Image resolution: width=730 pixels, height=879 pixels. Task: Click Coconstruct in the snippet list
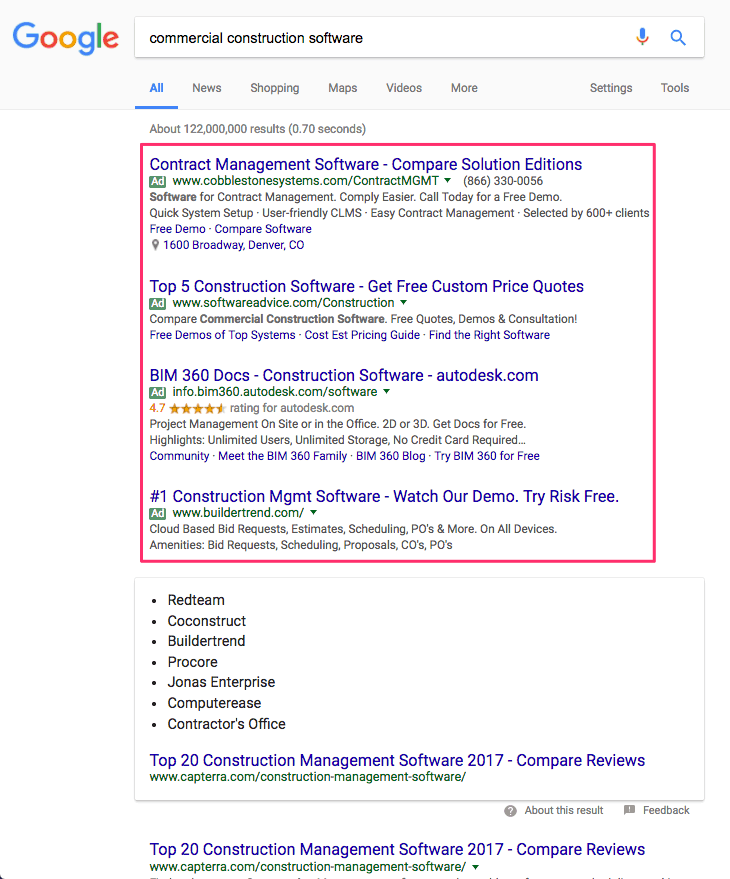tap(207, 621)
